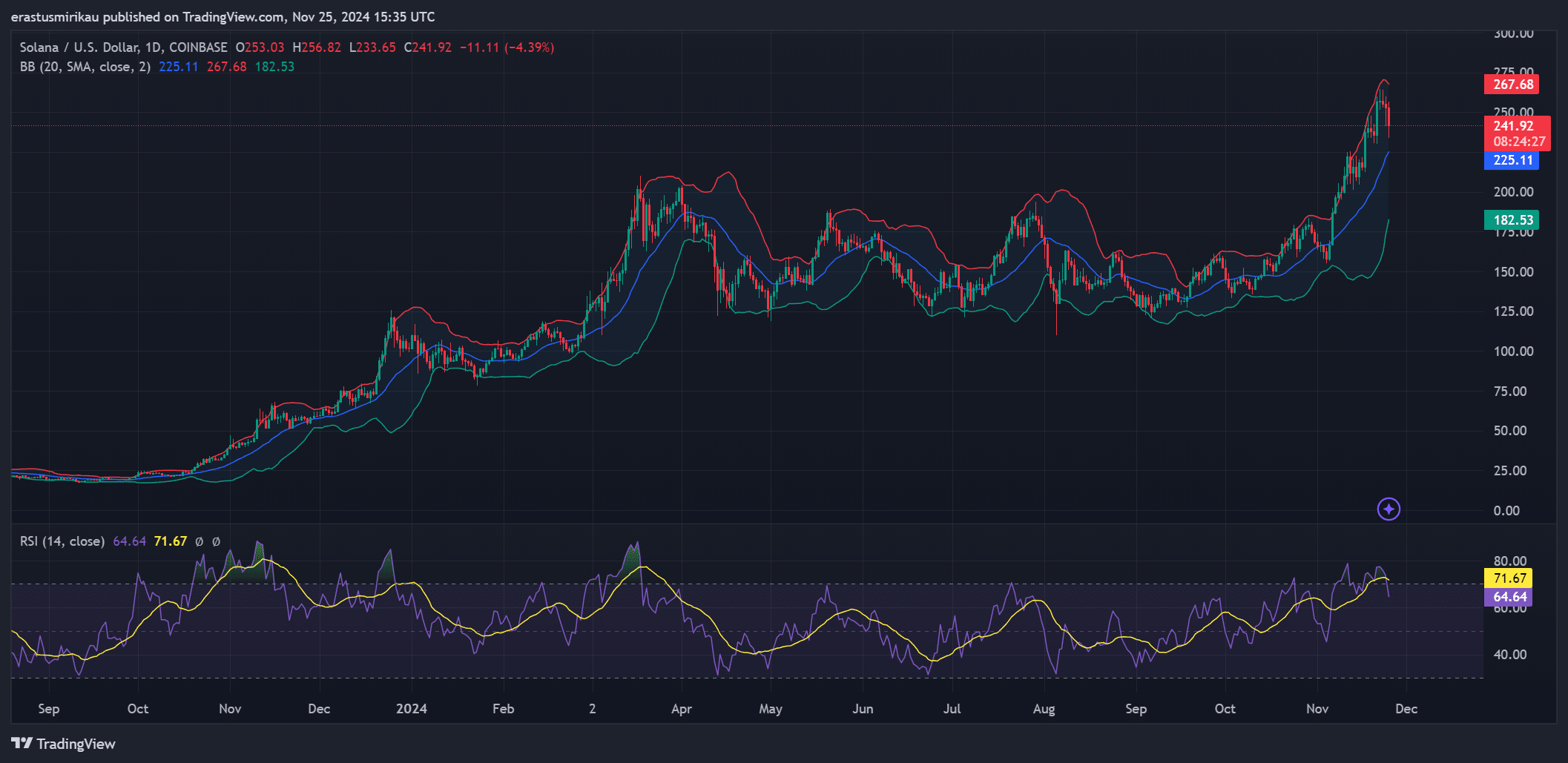Click the open value O253.03

tap(260, 47)
